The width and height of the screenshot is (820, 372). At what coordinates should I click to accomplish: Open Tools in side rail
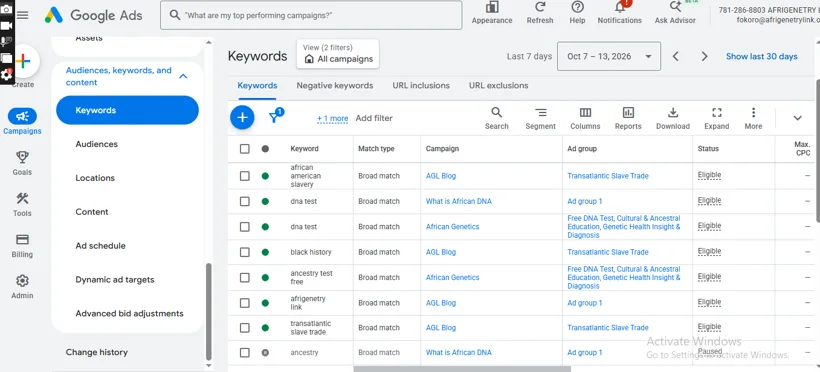coord(22,204)
